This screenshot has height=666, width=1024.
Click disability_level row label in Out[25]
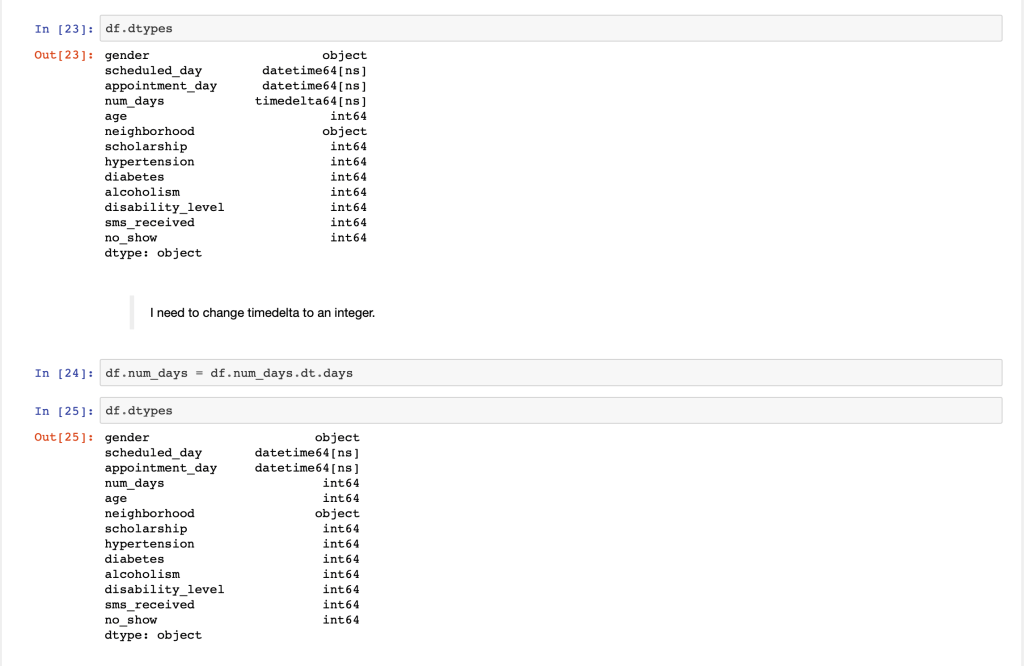(164, 589)
